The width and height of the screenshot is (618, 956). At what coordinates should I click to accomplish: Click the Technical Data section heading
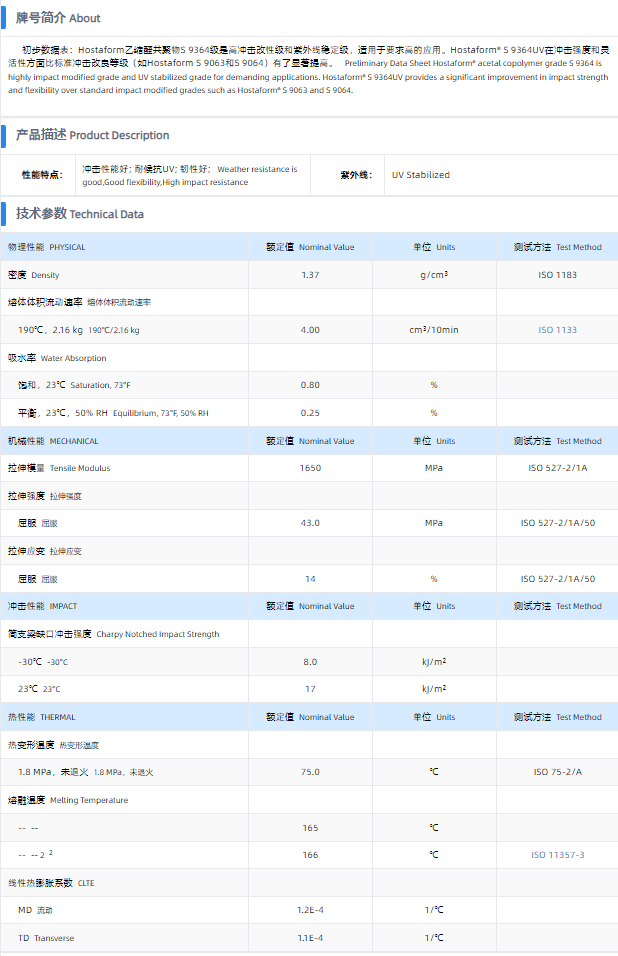tap(79, 214)
